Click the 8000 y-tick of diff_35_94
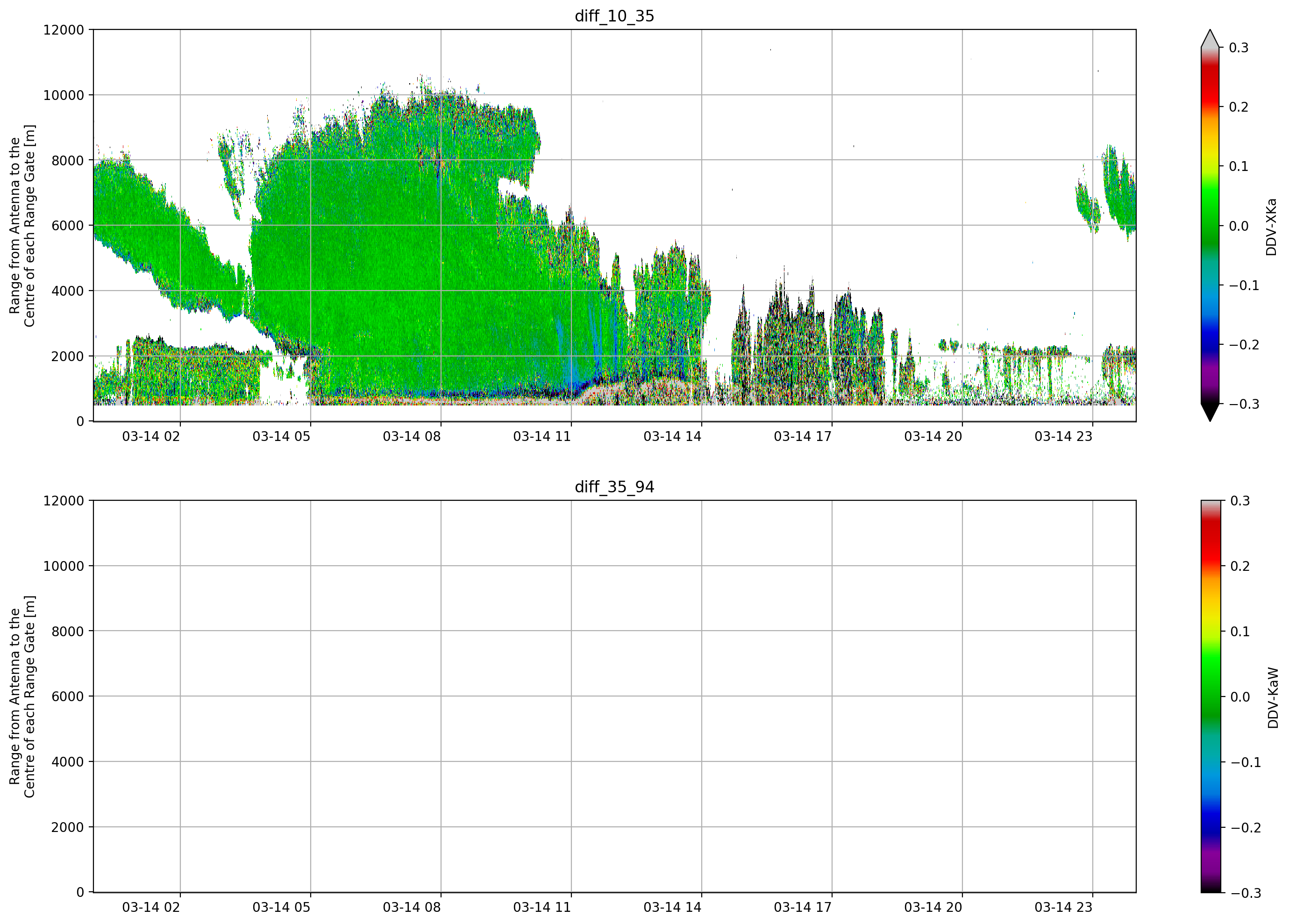Image resolution: width=1289 pixels, height=924 pixels. tap(68, 632)
